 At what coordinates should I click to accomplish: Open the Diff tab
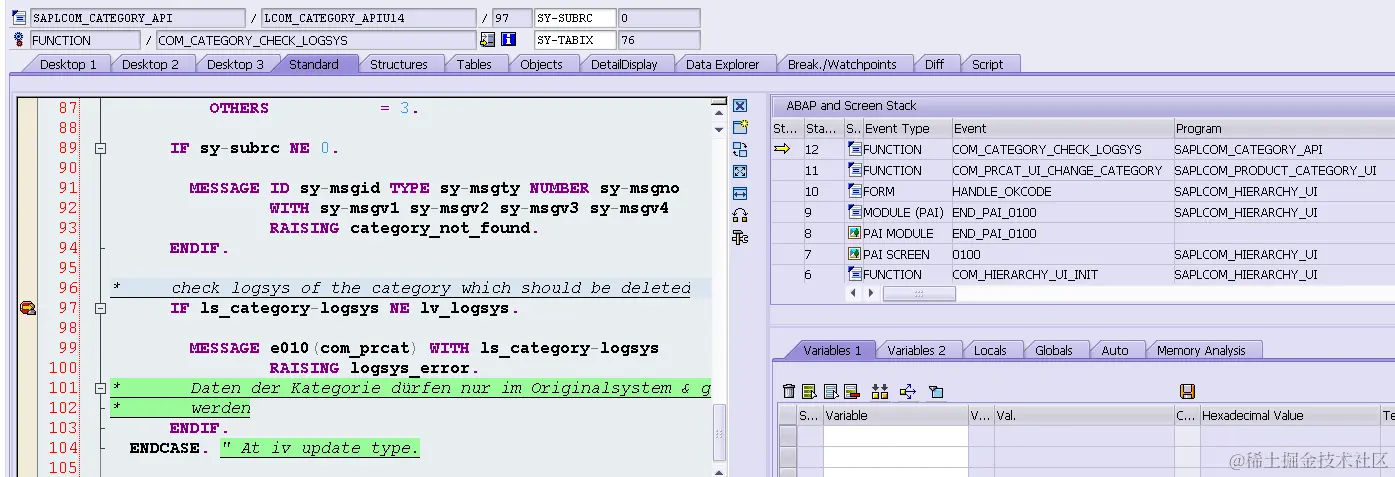click(934, 64)
